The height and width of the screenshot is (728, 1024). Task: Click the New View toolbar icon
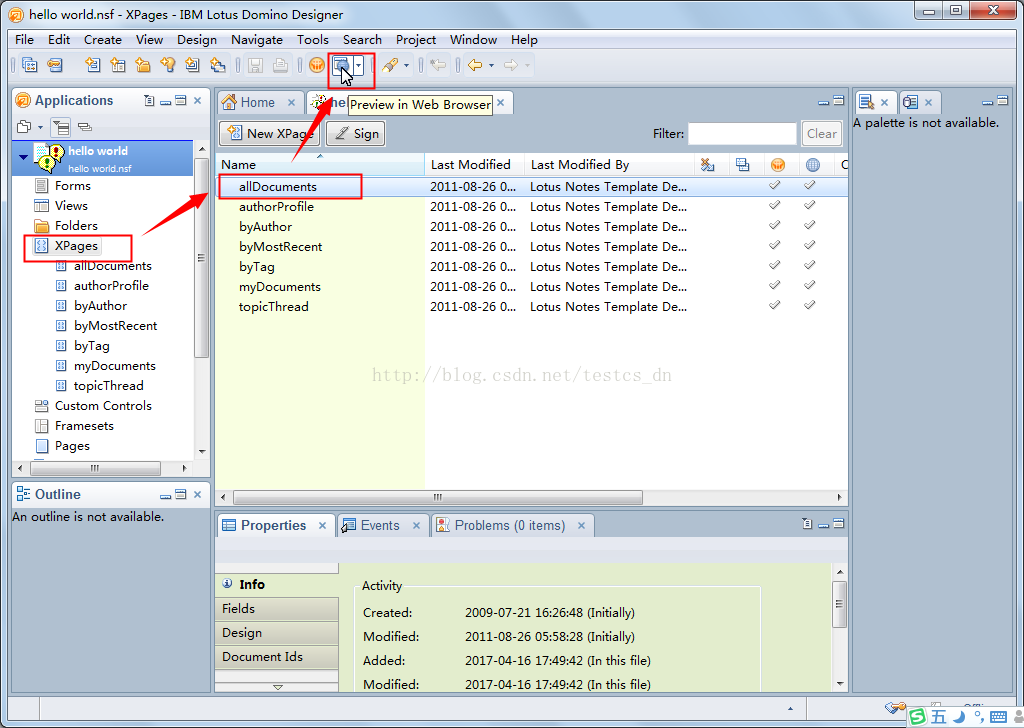tap(118, 65)
